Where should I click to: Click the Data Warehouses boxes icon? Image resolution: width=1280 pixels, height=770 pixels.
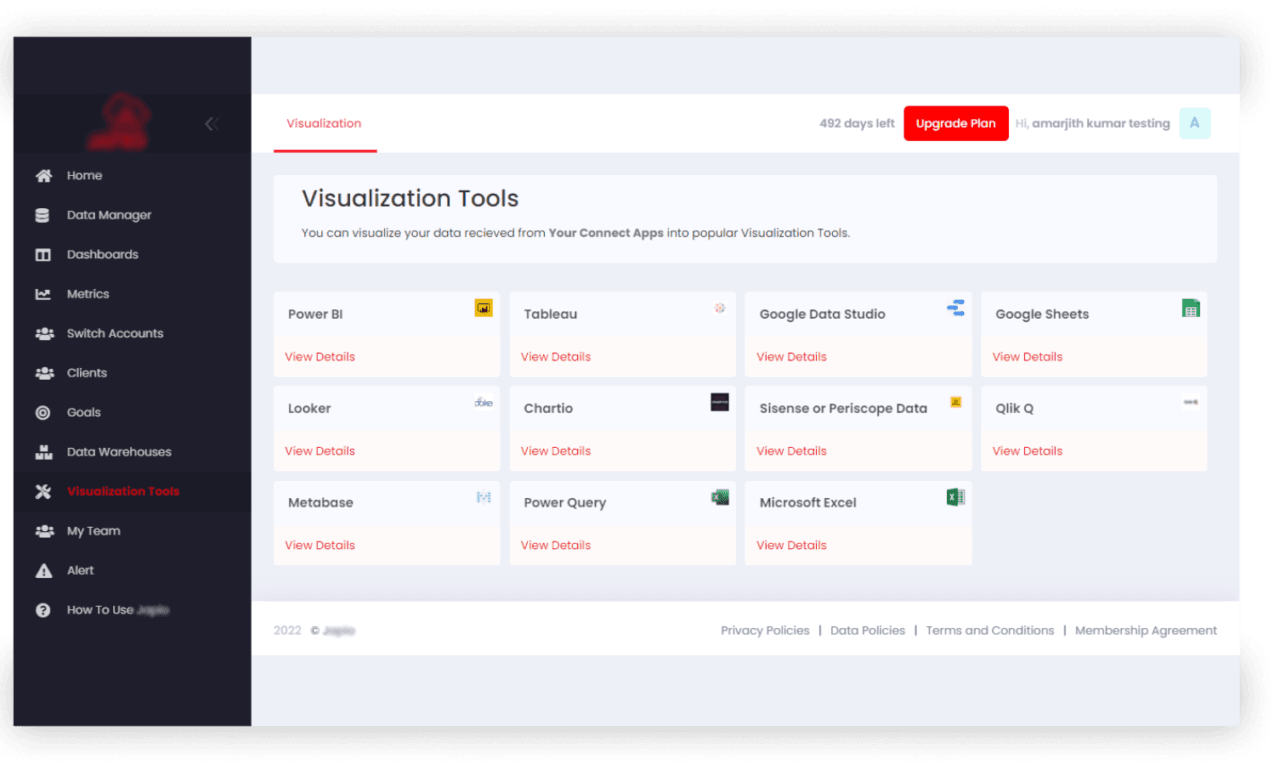[x=43, y=452]
